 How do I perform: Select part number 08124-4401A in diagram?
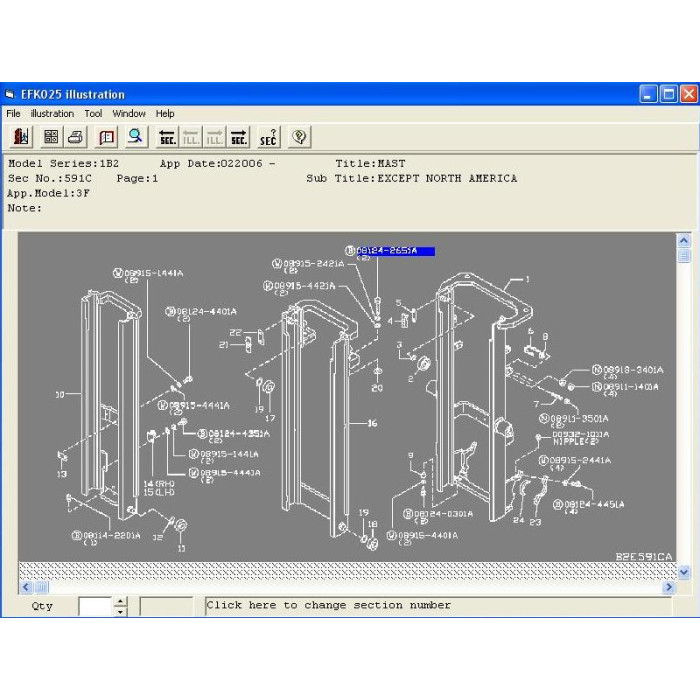(207, 312)
